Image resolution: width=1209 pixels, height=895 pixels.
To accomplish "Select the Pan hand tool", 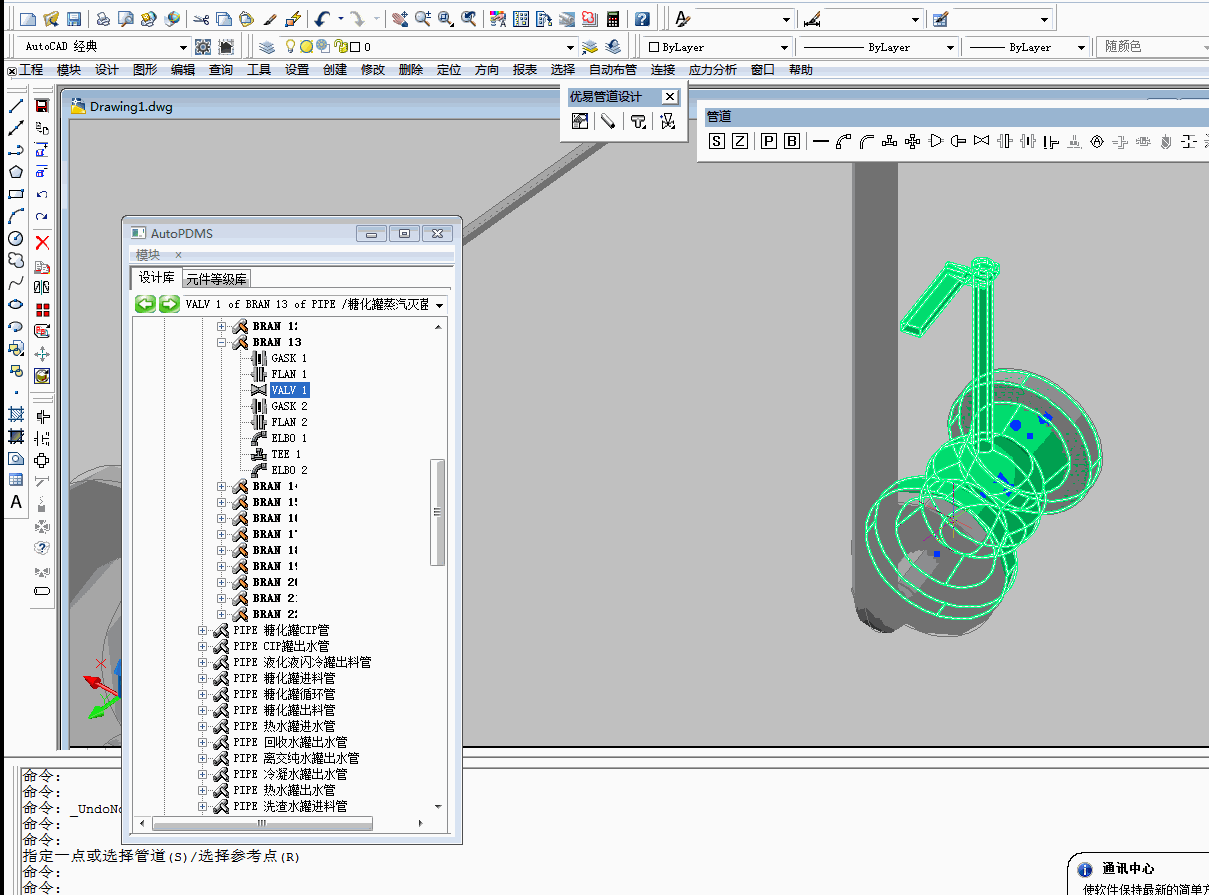I will [400, 19].
